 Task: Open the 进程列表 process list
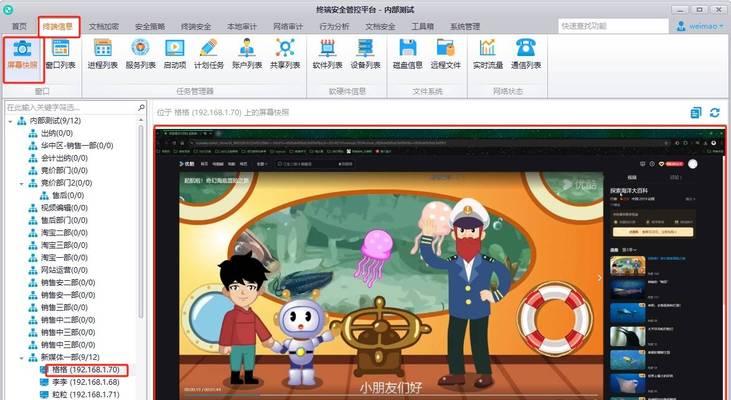pos(103,55)
